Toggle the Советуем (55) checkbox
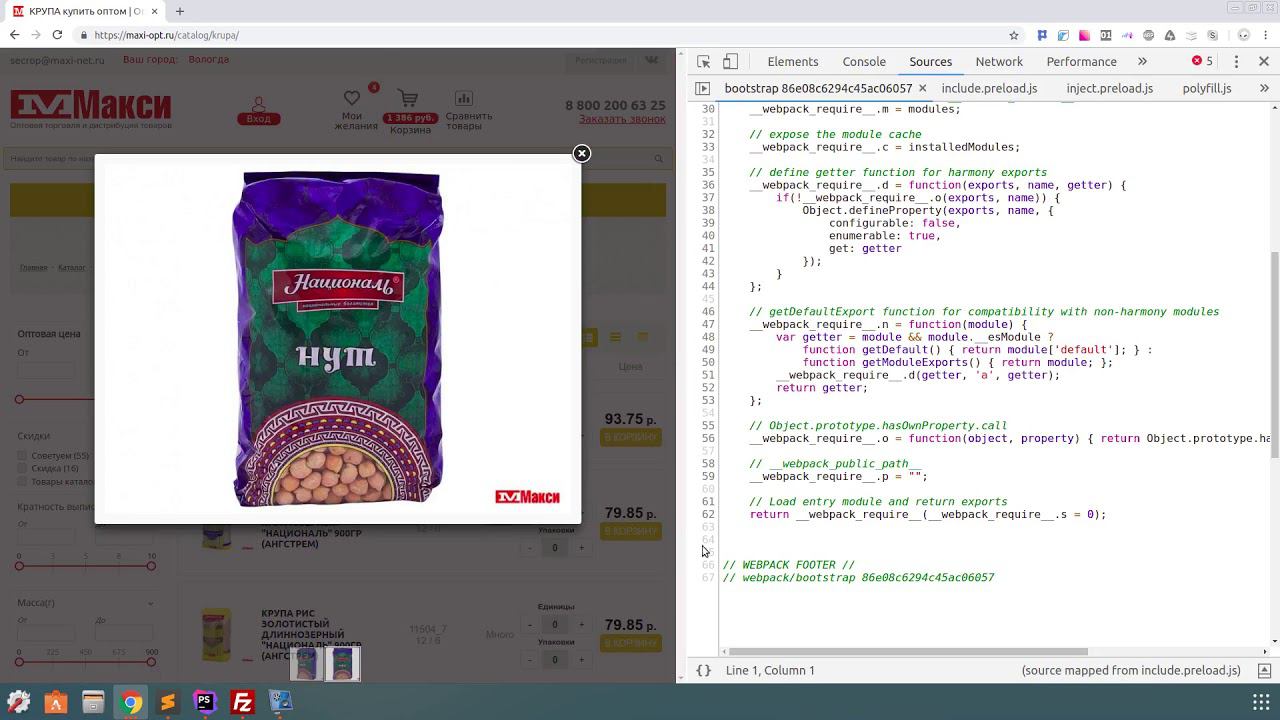This screenshot has width=1280, height=720. pyautogui.click(x=22, y=456)
